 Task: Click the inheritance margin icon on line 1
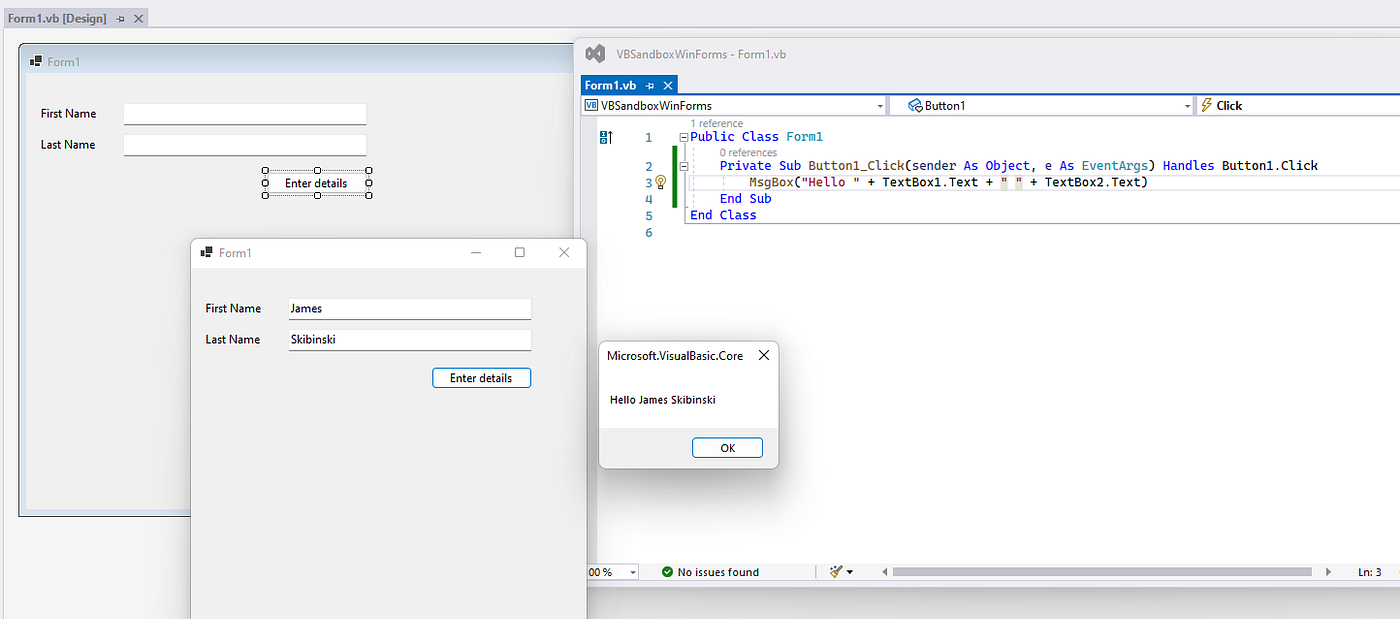(x=605, y=137)
